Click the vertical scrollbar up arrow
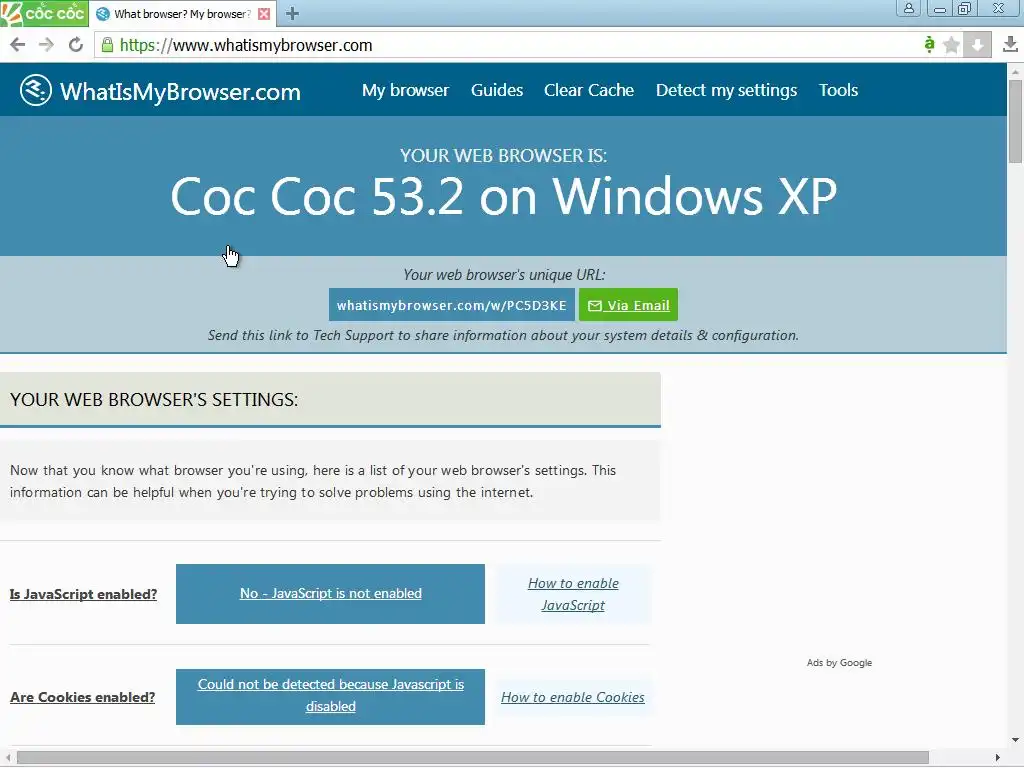The image size is (1024, 768). pos(1016,71)
